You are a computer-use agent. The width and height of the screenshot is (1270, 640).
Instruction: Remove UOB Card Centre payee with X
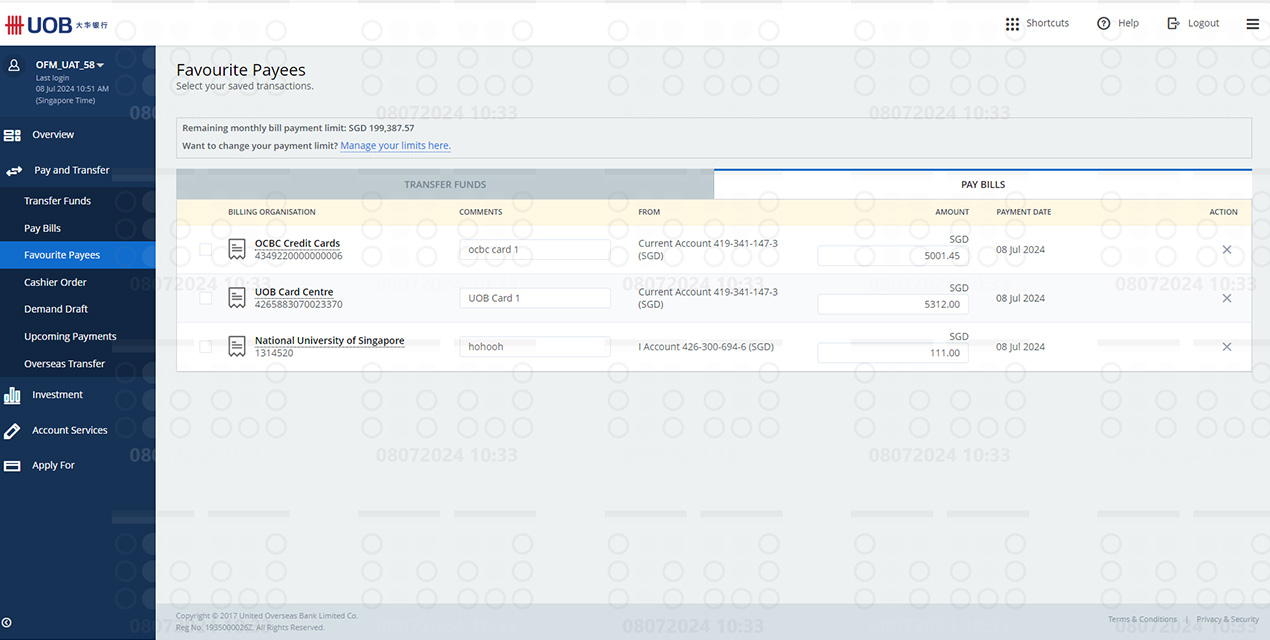[1227, 298]
